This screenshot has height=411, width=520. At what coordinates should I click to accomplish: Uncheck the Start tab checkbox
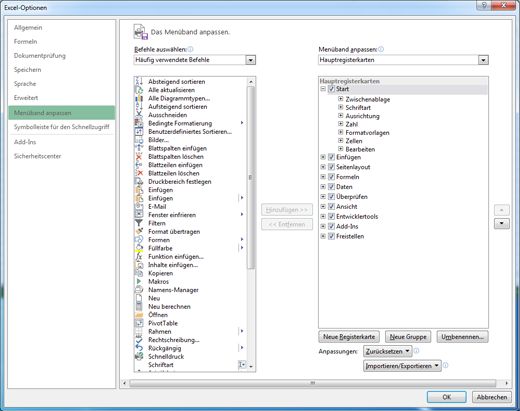331,89
